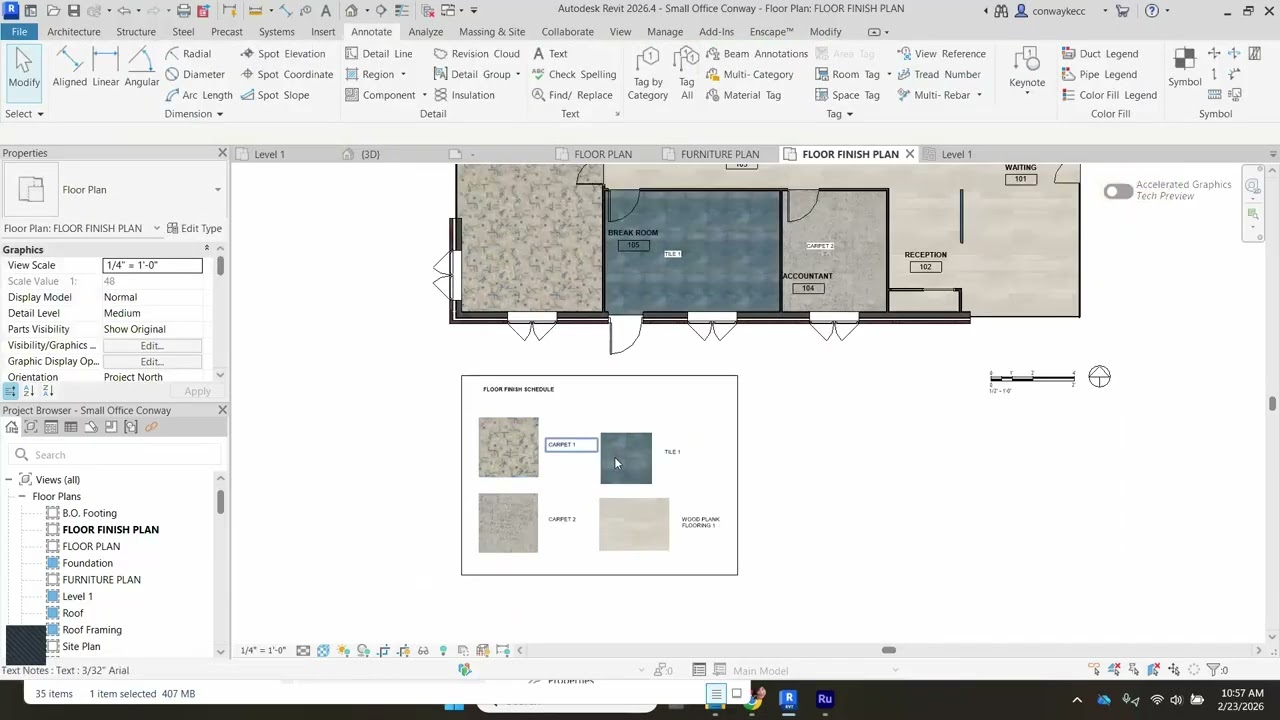Screen dimensions: 1280x720
Task: Place a Spot Coordinate annotation
Action: click(287, 75)
